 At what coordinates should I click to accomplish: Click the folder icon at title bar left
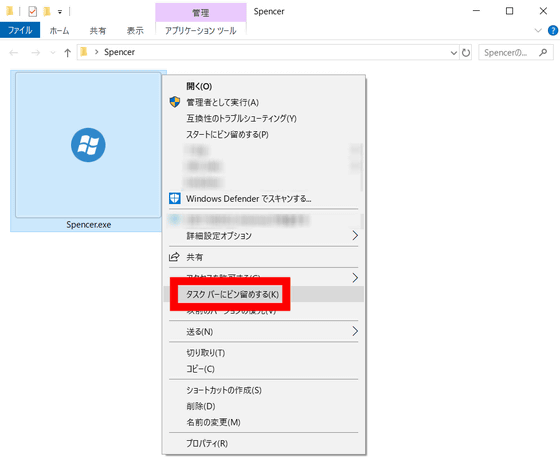pos(10,11)
